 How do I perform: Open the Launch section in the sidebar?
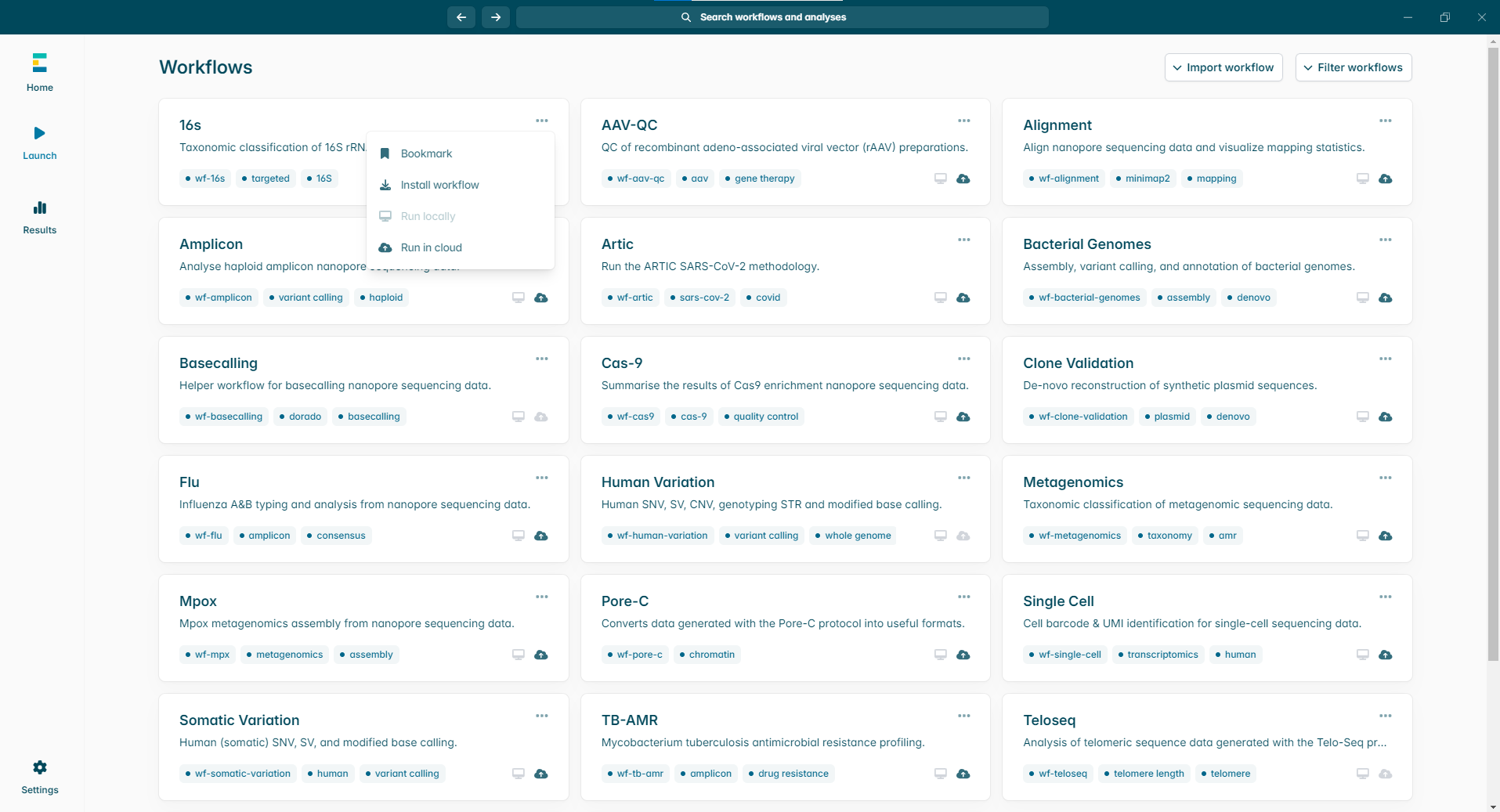coord(39,142)
